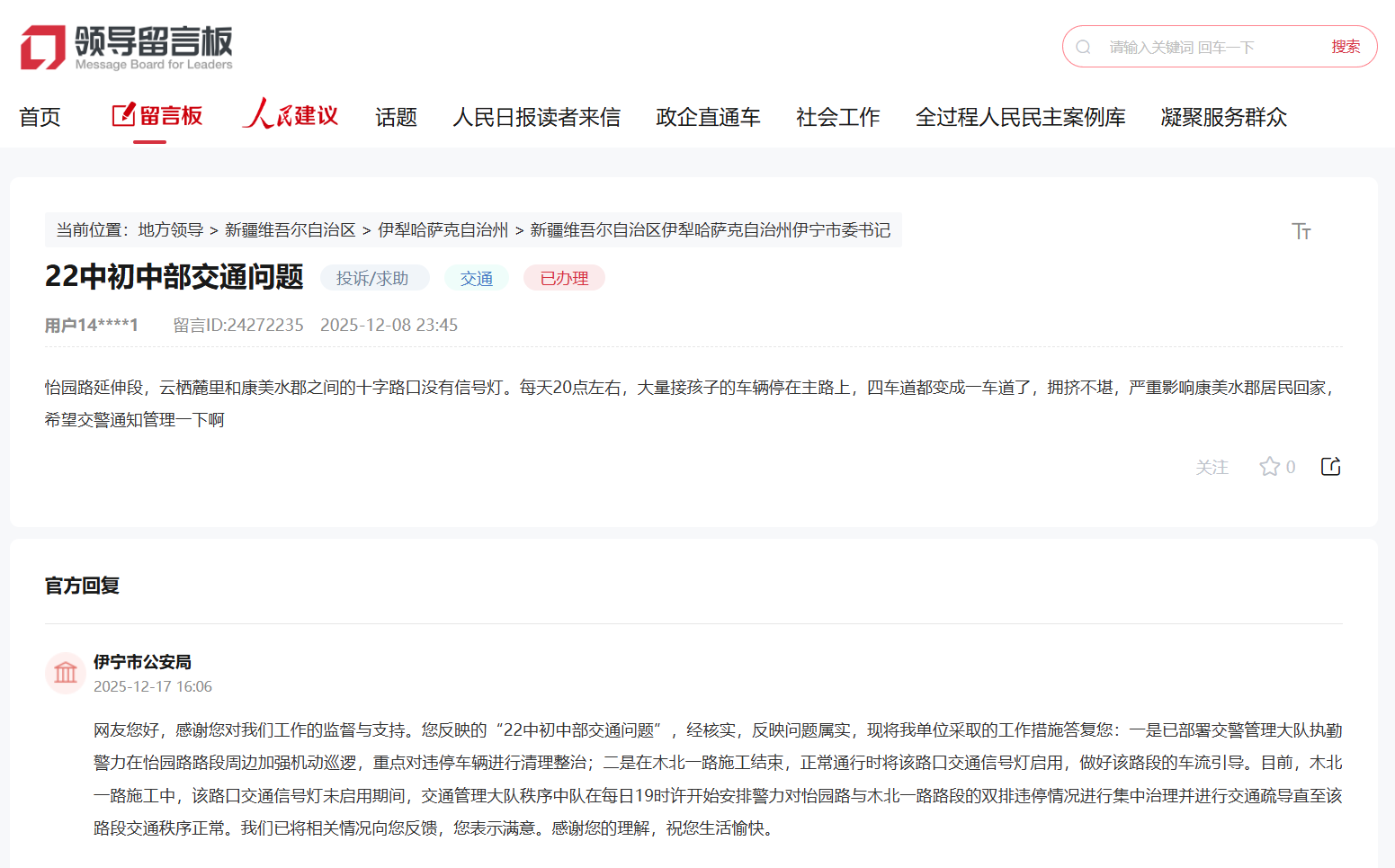The width and height of the screenshot is (1395, 868).
Task: Open the 留言板 tab
Action: point(157,116)
